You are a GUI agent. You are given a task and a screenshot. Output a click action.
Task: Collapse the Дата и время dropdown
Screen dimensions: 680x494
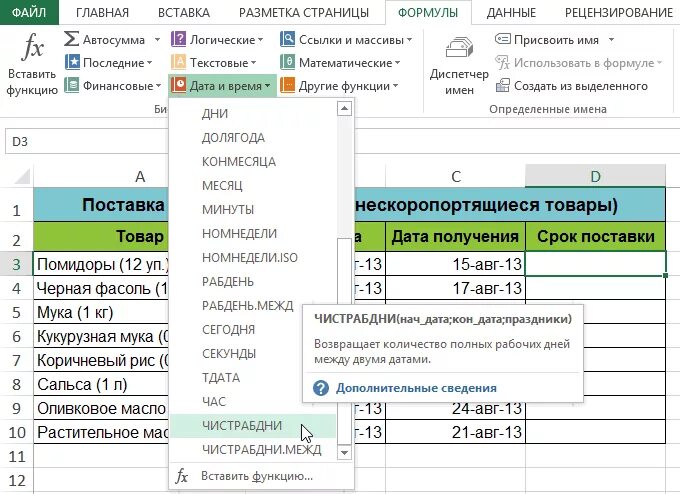(267, 86)
